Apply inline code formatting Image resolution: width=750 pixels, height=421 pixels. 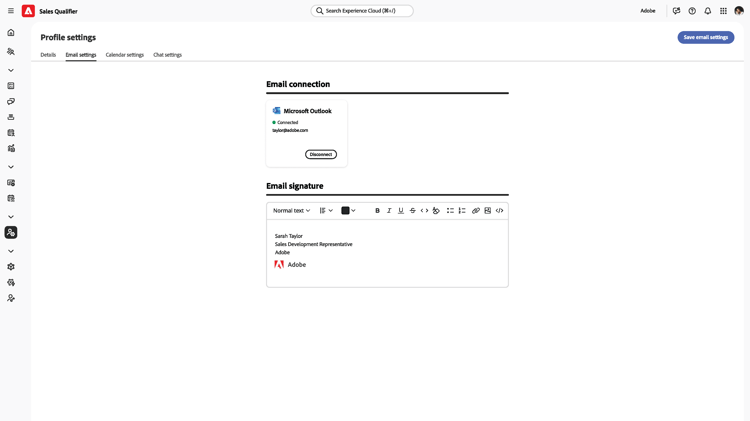coord(424,210)
